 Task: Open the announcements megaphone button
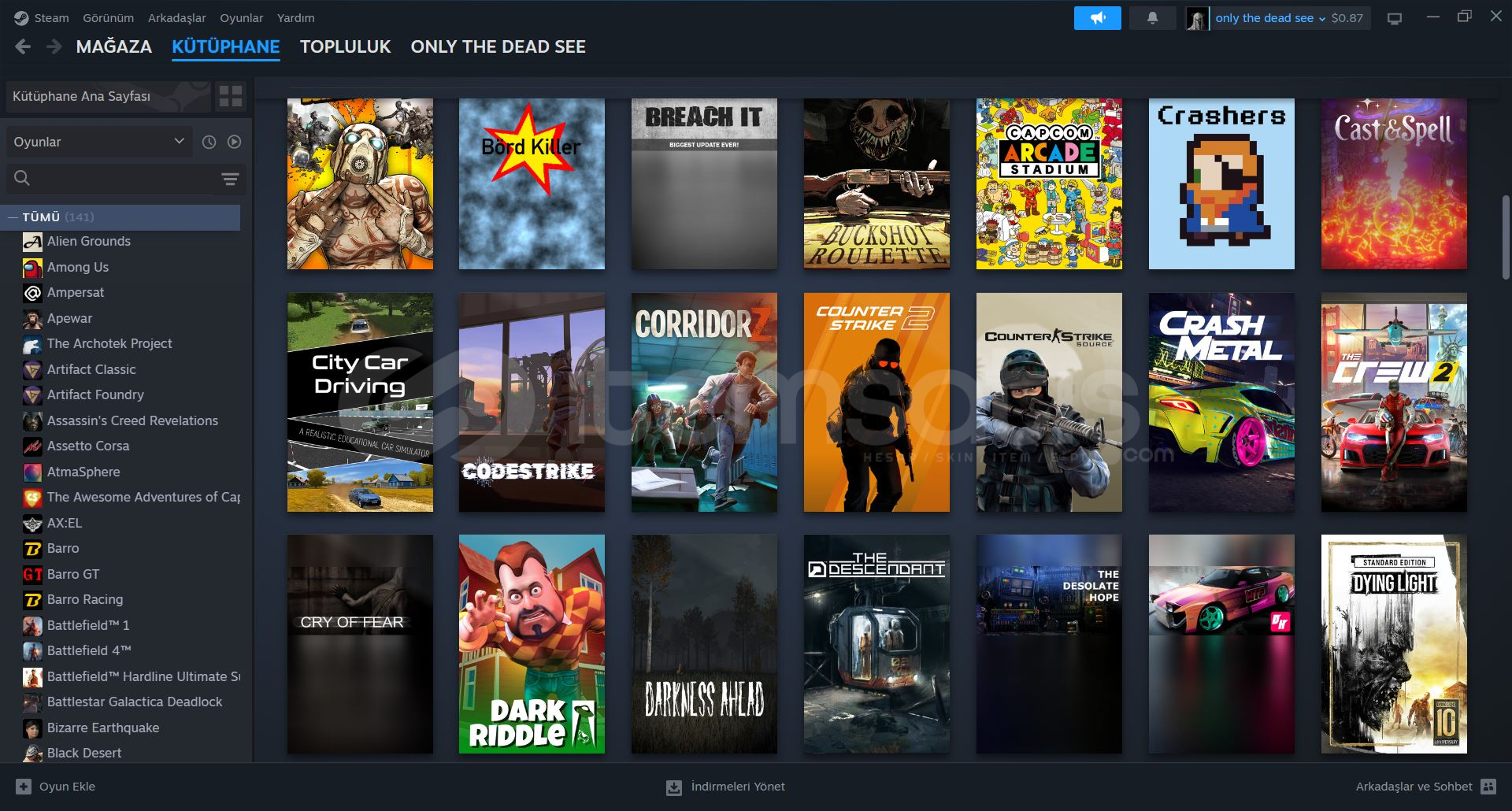click(1097, 18)
